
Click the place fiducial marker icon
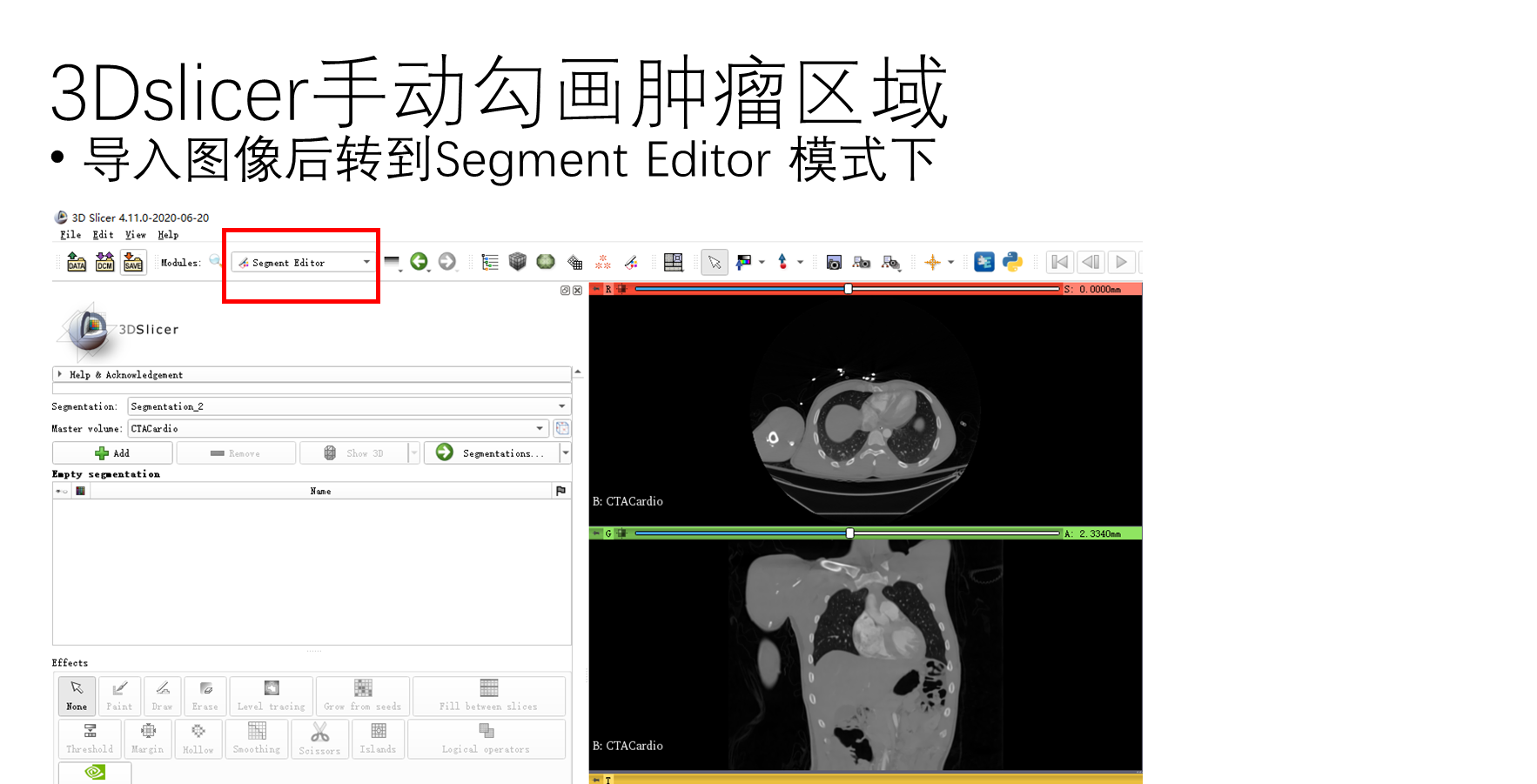click(782, 262)
